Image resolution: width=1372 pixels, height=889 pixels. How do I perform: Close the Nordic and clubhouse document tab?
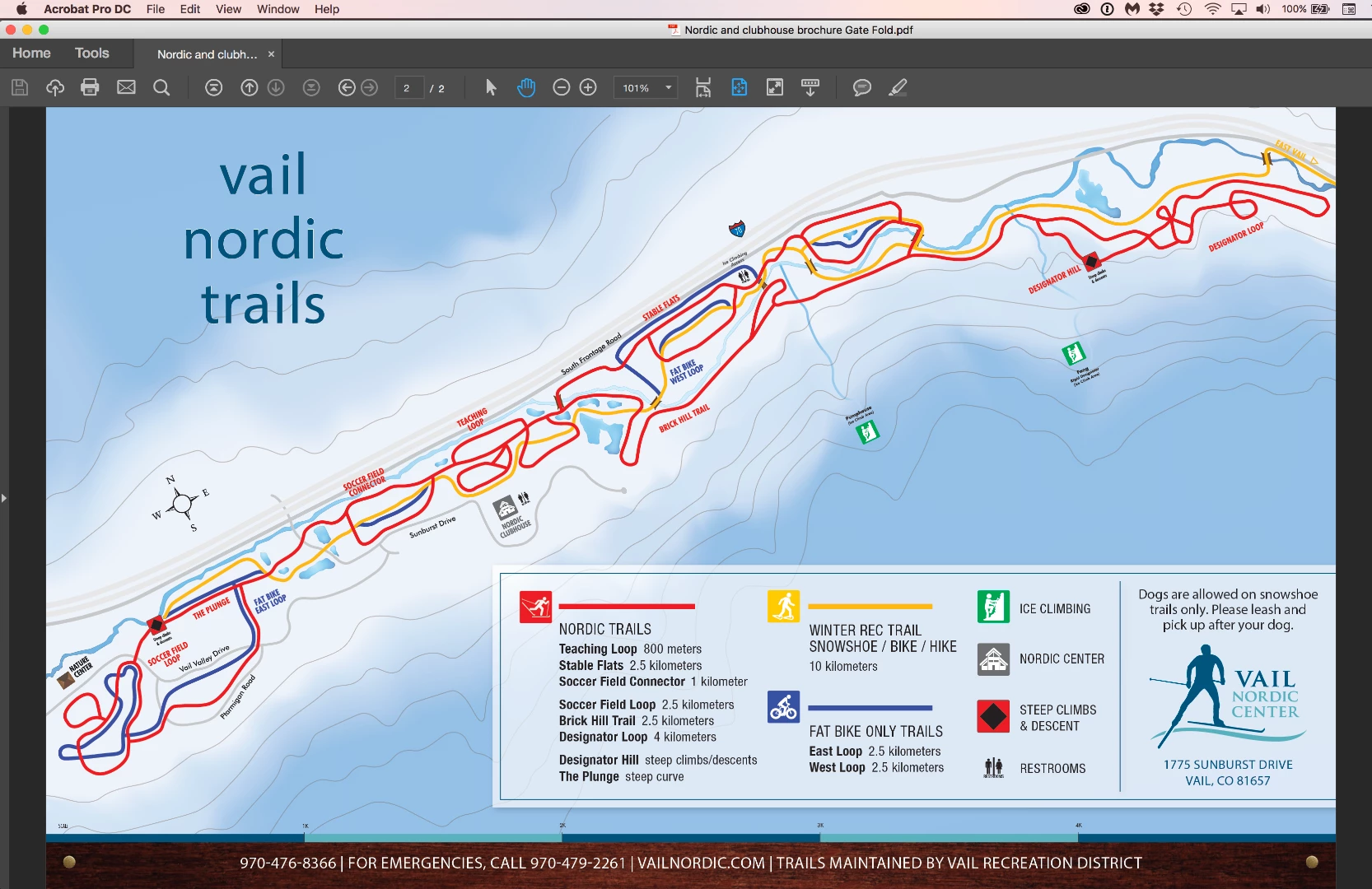[271, 54]
